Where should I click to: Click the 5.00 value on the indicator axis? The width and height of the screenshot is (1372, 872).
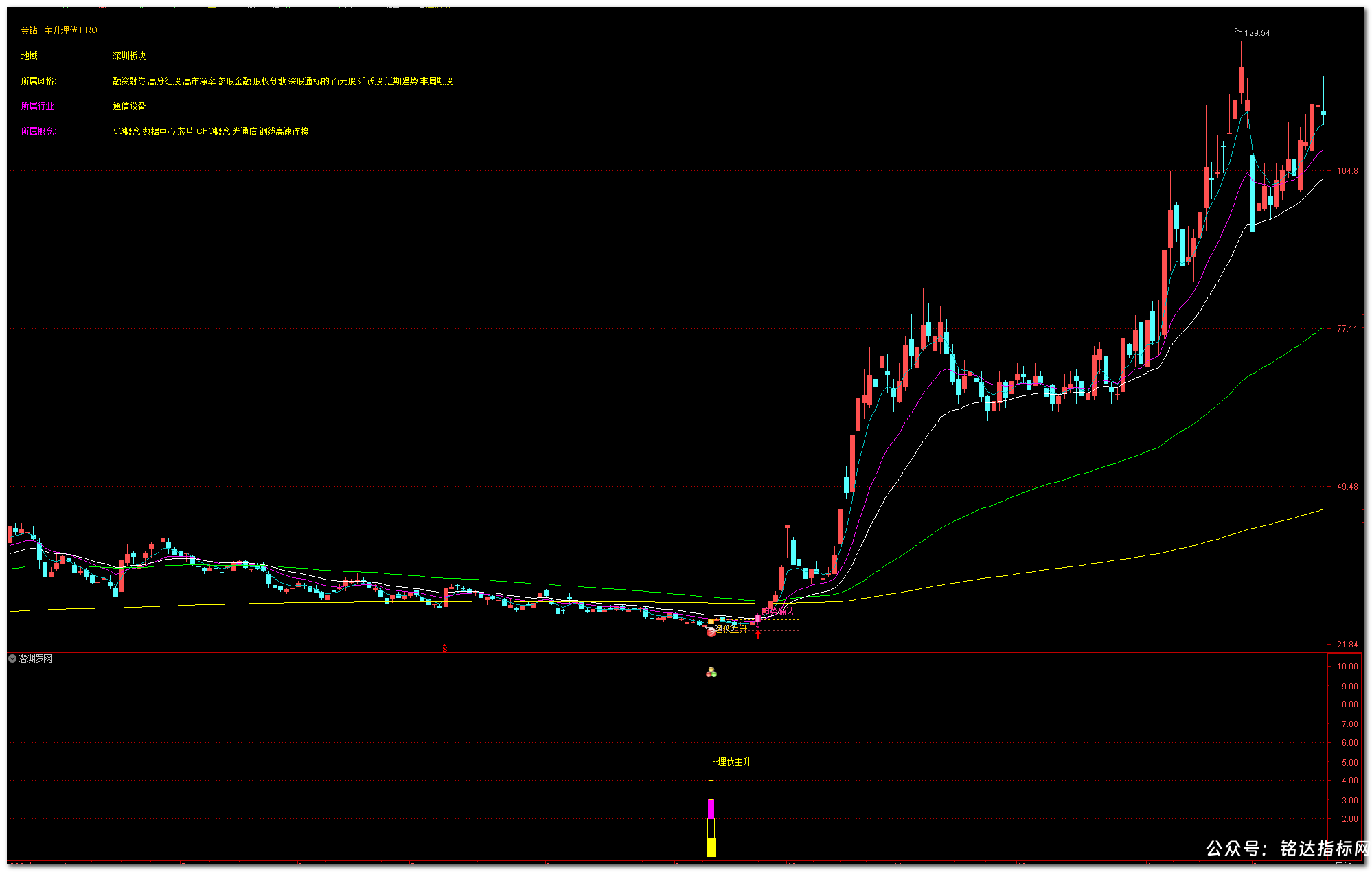[1349, 763]
